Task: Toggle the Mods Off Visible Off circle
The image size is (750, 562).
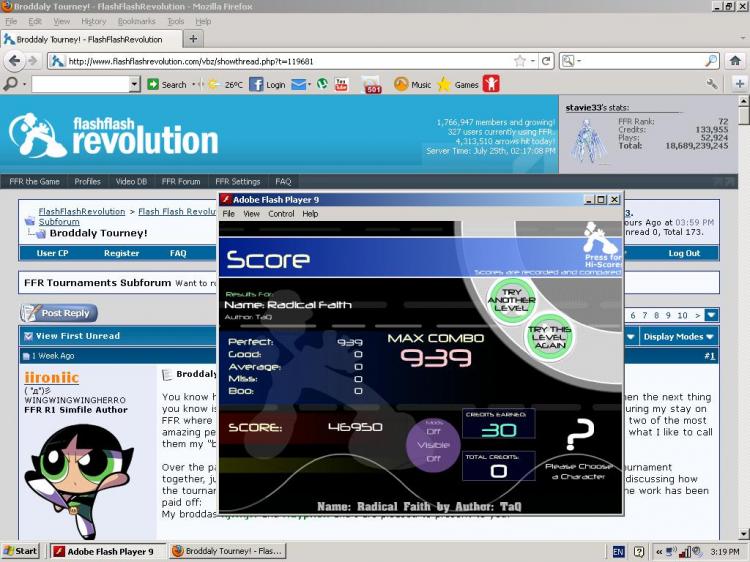Action: [433, 445]
